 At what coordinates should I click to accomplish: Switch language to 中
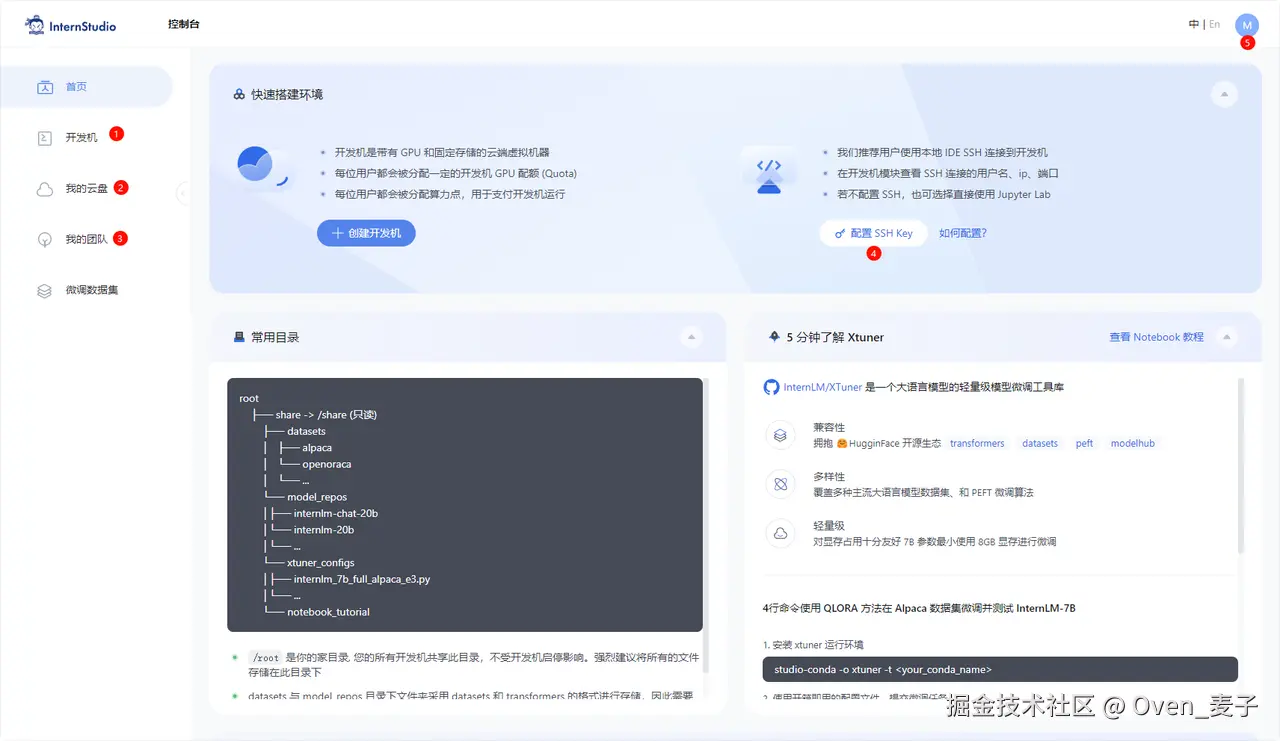pos(1194,24)
